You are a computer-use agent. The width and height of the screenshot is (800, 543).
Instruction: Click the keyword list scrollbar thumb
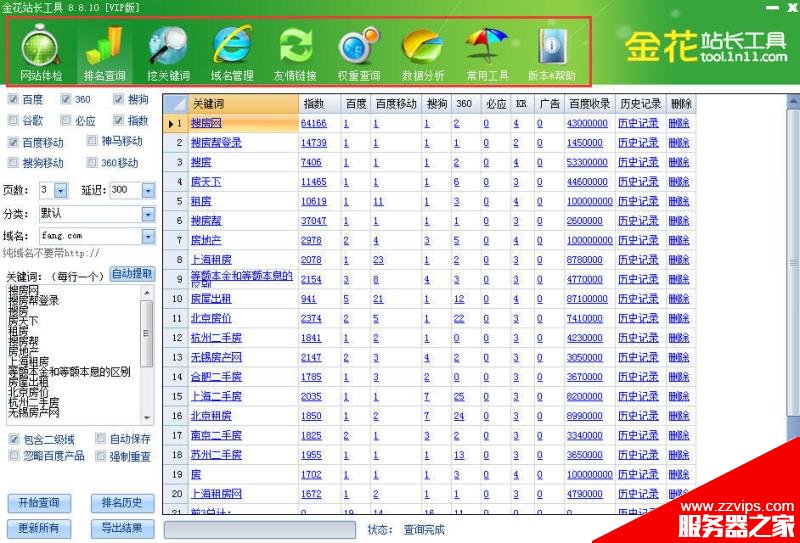pos(147,333)
